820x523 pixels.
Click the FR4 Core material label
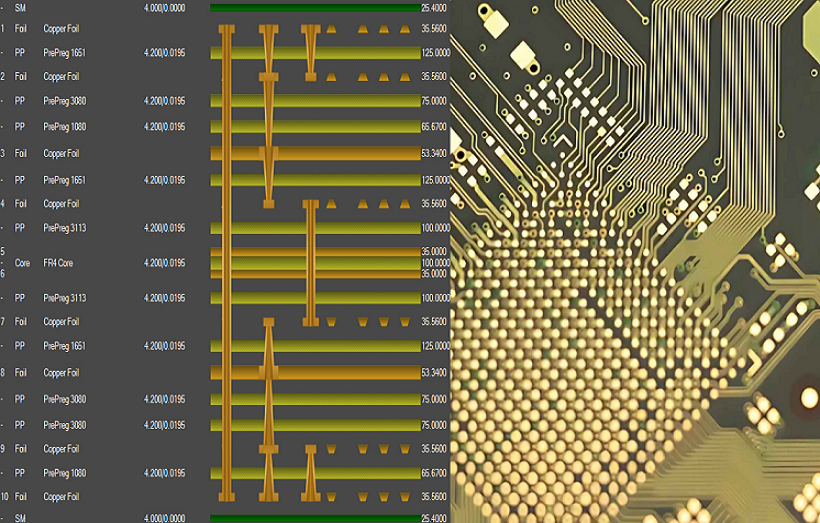[x=58, y=263]
